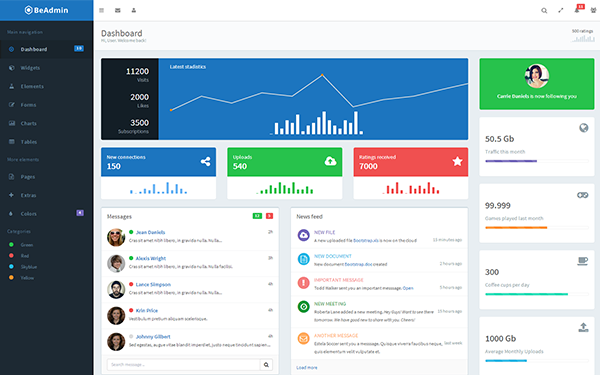Open Extras in the sidebar
The width and height of the screenshot is (600, 375).
[x=46, y=195]
